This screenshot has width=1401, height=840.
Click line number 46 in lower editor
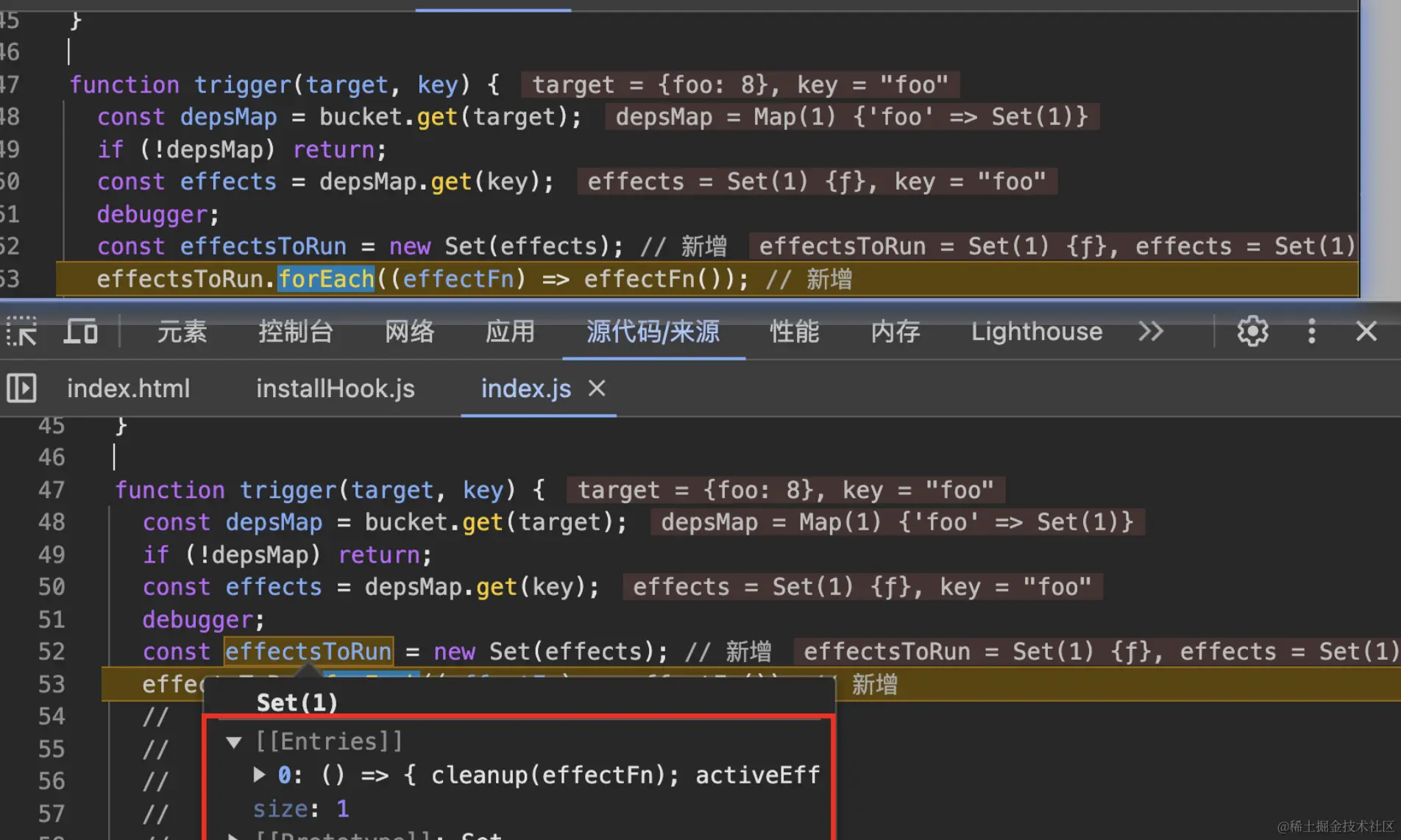coord(52,458)
